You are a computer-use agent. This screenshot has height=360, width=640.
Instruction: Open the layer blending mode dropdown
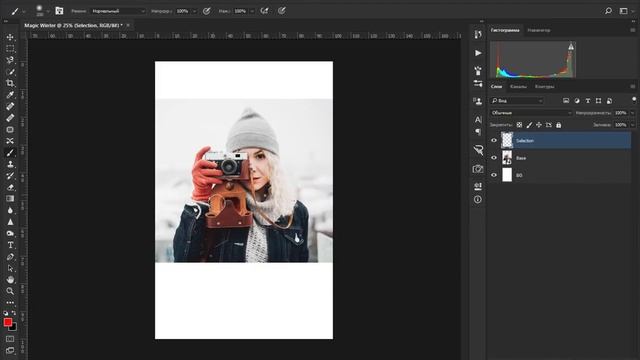[x=531, y=113]
